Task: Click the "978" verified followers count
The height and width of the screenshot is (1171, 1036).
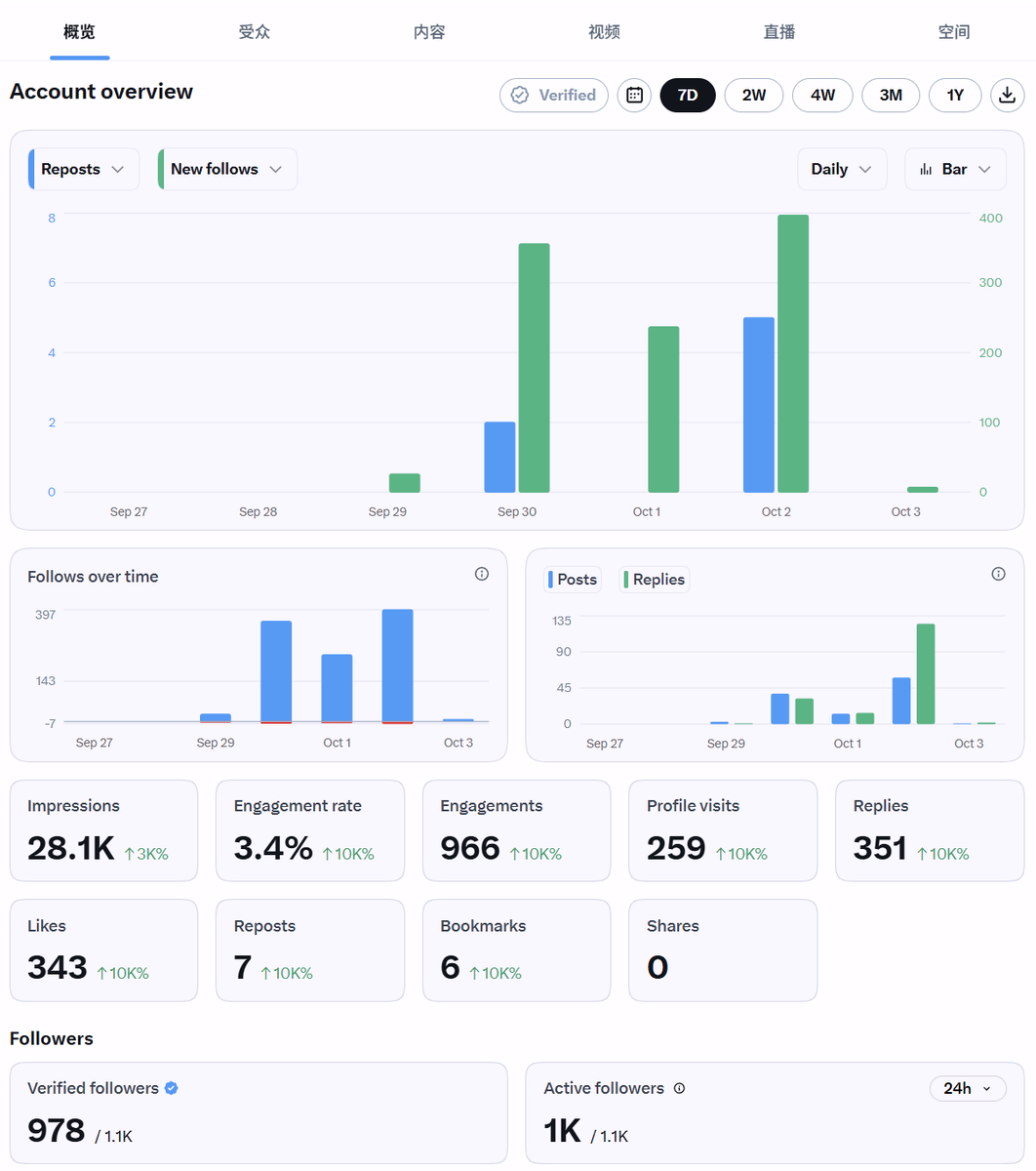Action: pos(57,1130)
